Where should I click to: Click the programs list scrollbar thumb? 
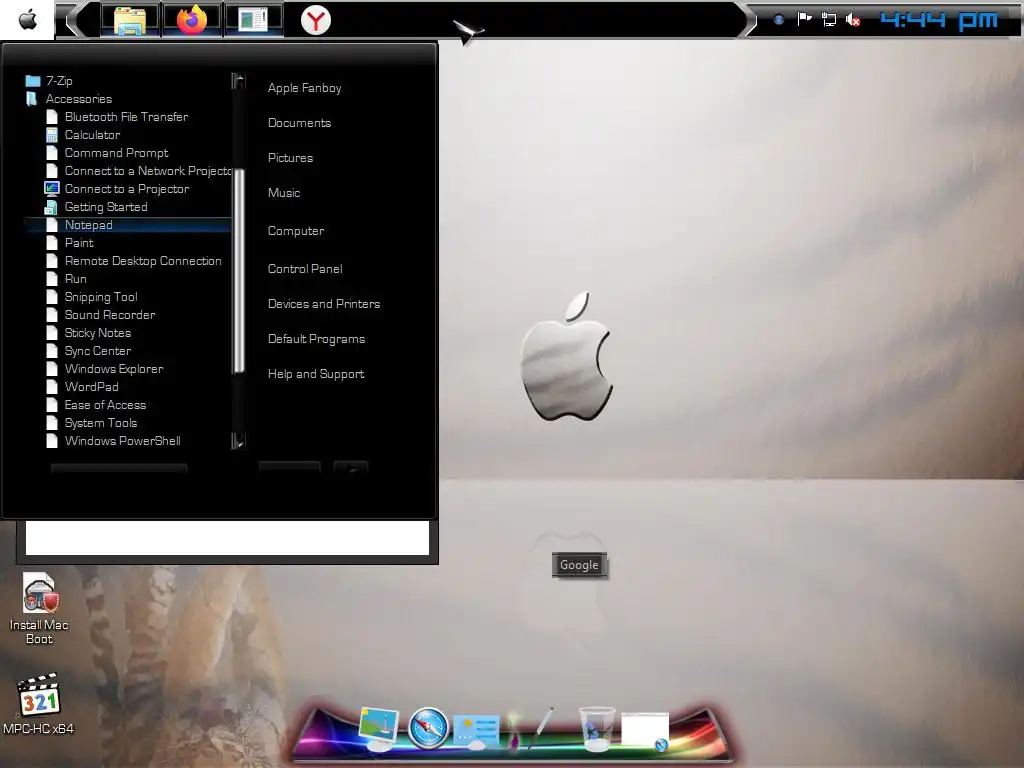click(x=239, y=270)
